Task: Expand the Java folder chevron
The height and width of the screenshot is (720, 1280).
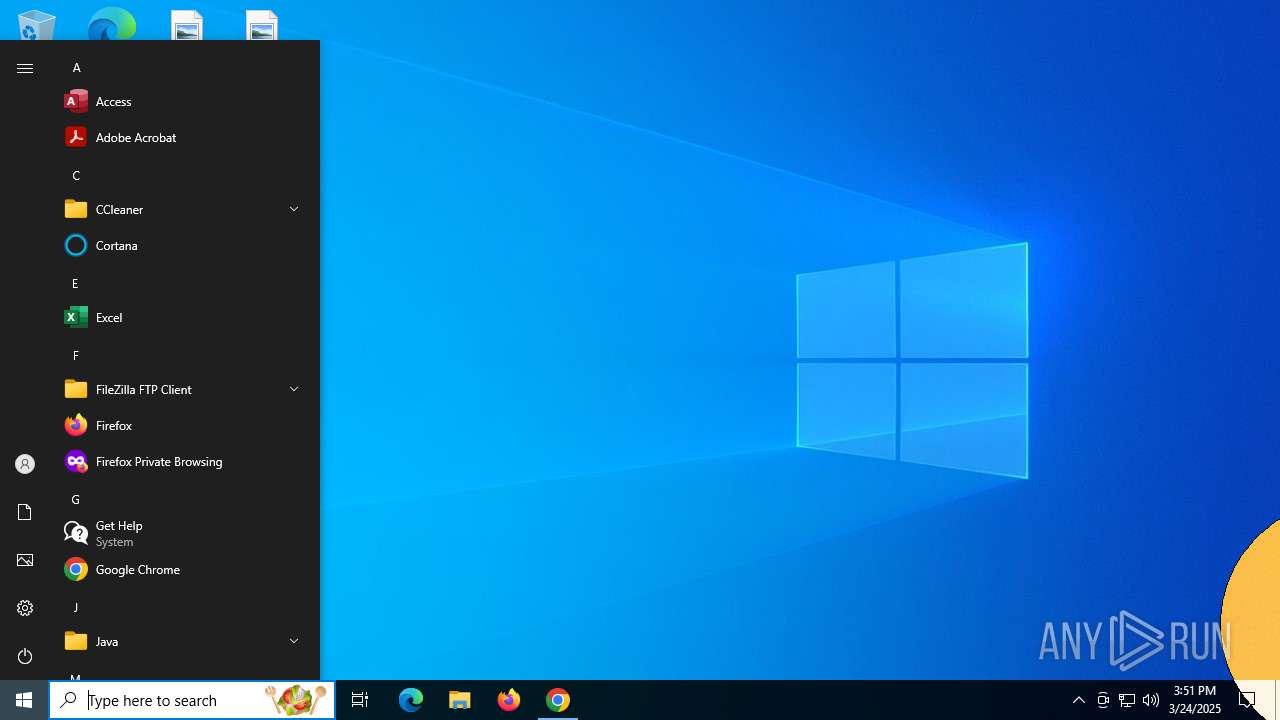Action: click(294, 641)
